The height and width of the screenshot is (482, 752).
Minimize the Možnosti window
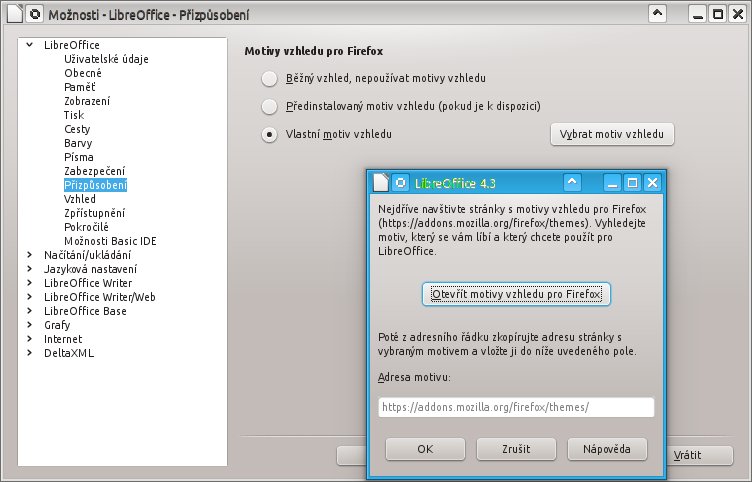[698, 14]
